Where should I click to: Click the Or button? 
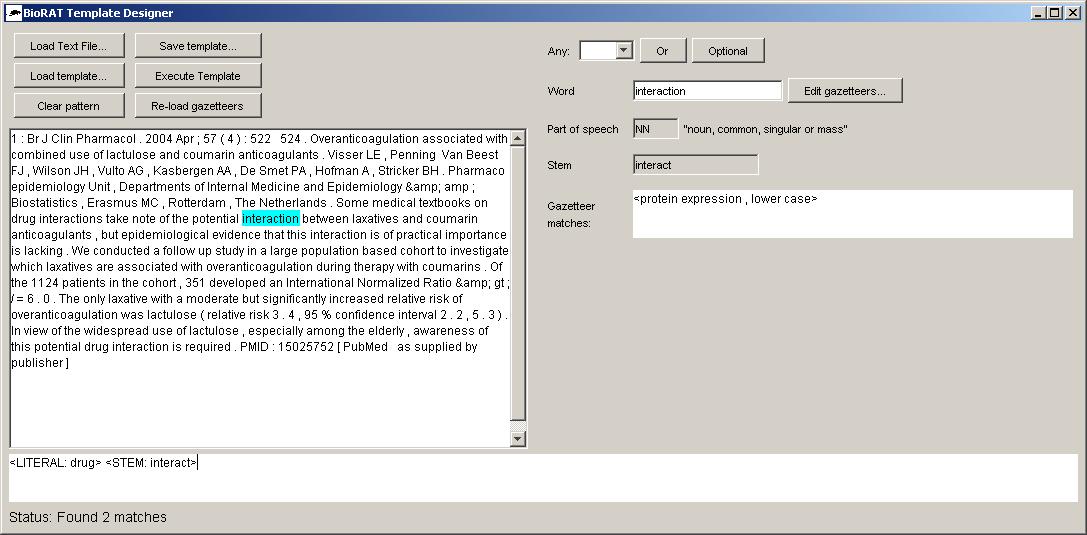[x=662, y=51]
